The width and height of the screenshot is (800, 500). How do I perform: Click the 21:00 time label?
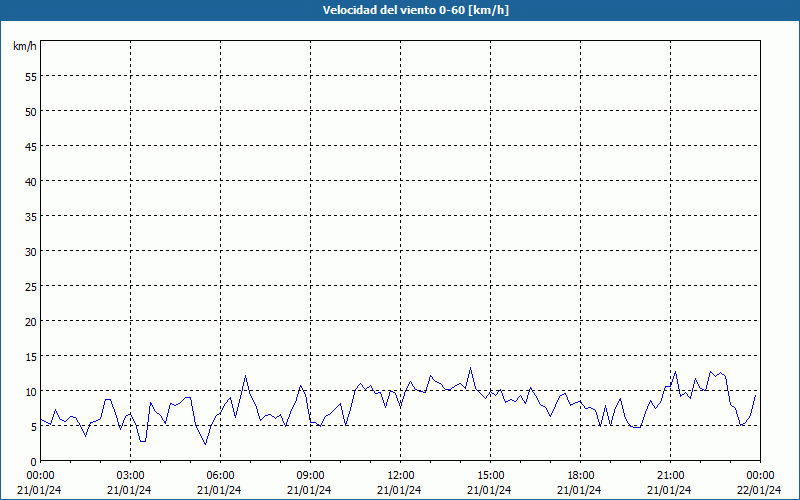coord(670,476)
